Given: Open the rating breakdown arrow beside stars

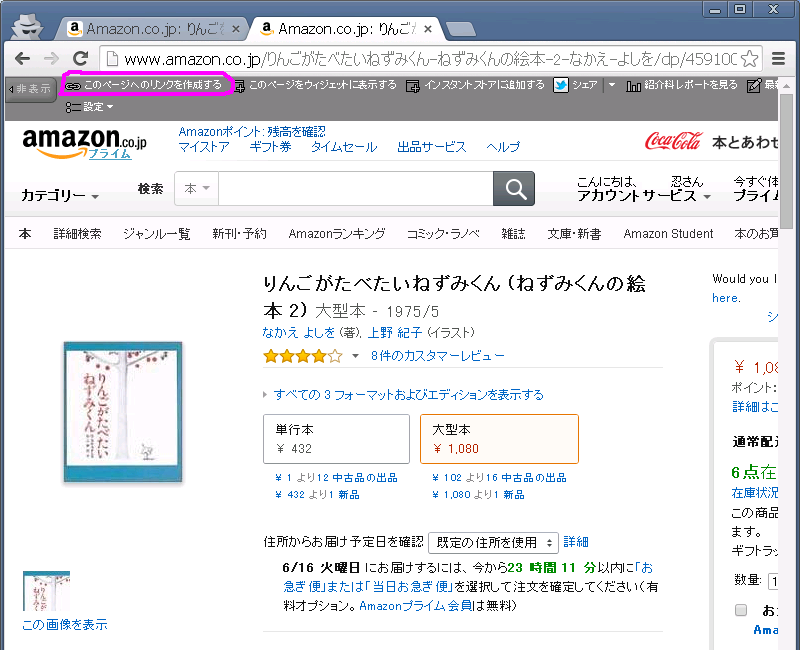Looking at the screenshot, I should point(356,356).
